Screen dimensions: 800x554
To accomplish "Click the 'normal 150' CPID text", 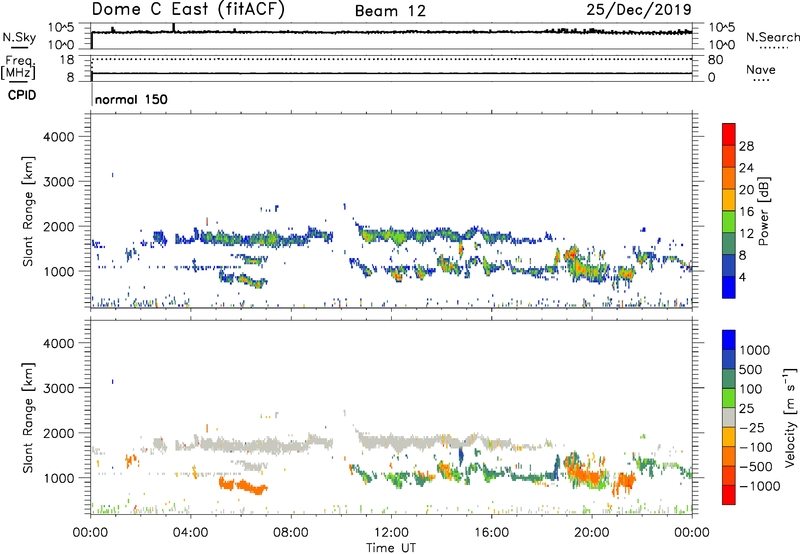I will pos(131,99).
